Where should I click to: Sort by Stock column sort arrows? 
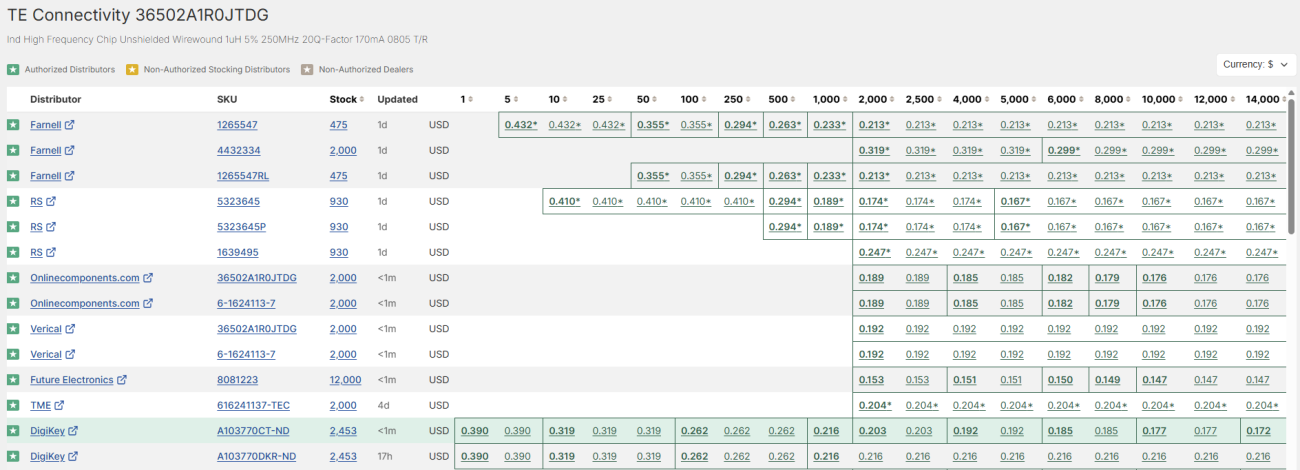364,99
